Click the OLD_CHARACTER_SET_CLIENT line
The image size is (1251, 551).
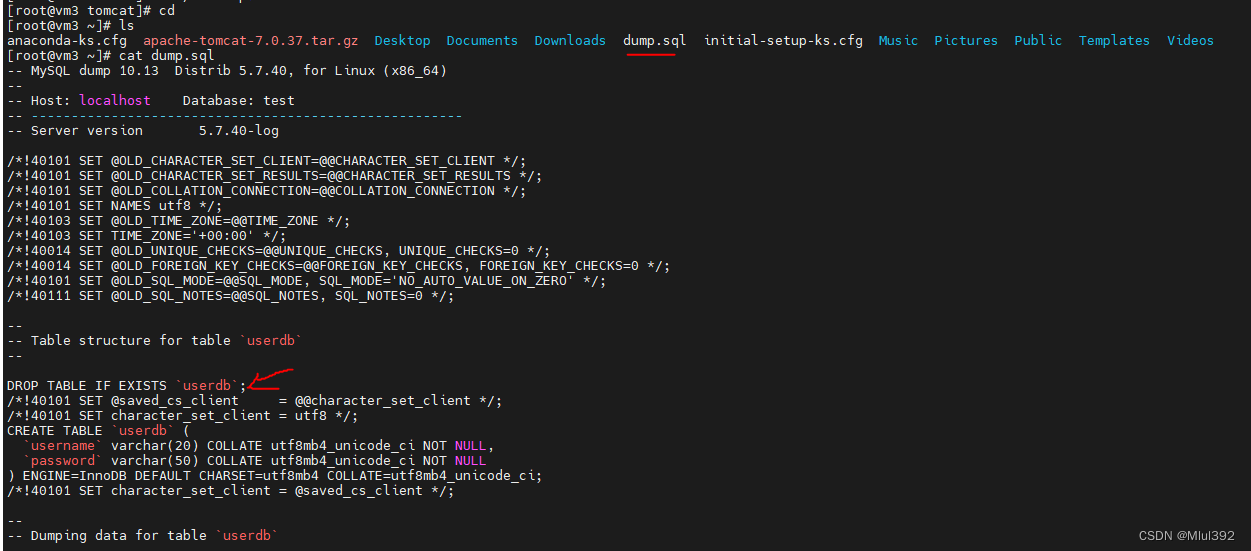267,160
